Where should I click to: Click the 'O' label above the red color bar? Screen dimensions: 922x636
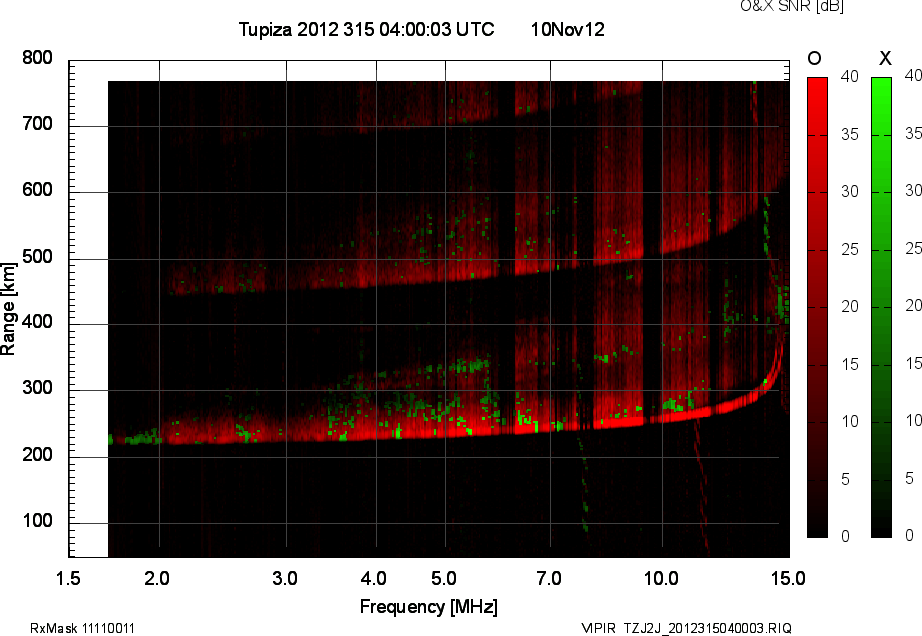click(814, 58)
